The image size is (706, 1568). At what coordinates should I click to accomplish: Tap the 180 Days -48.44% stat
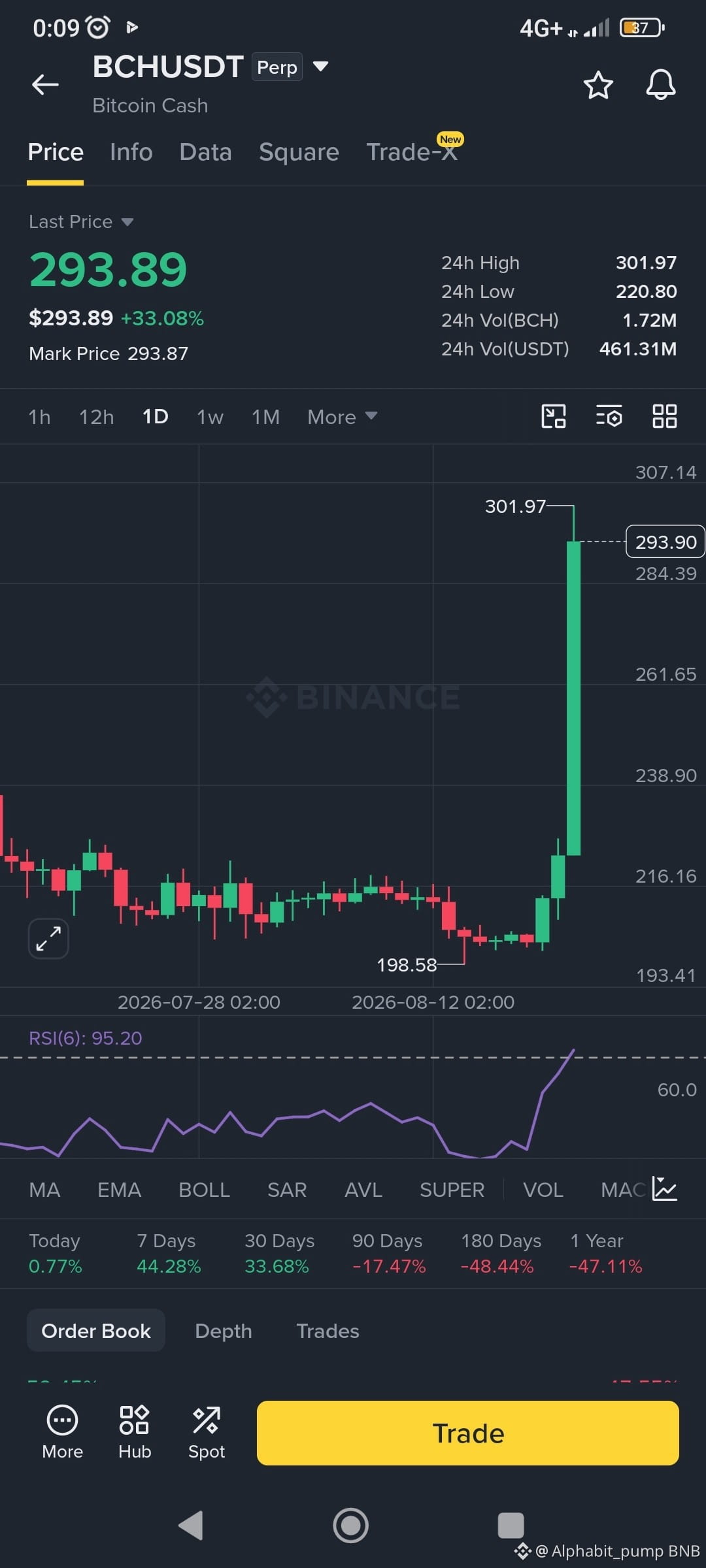click(x=501, y=1253)
